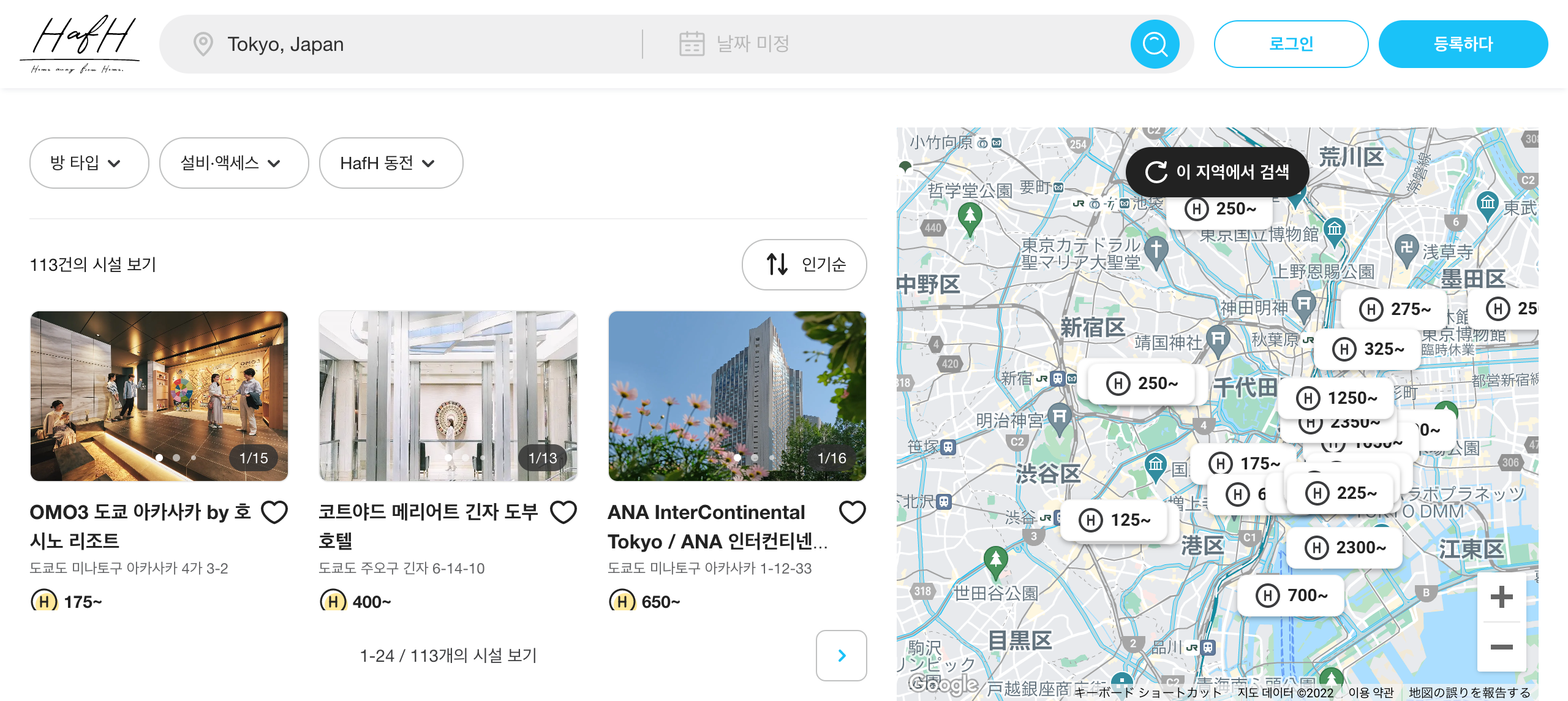Open the 방 타입 room type dropdown

[89, 163]
